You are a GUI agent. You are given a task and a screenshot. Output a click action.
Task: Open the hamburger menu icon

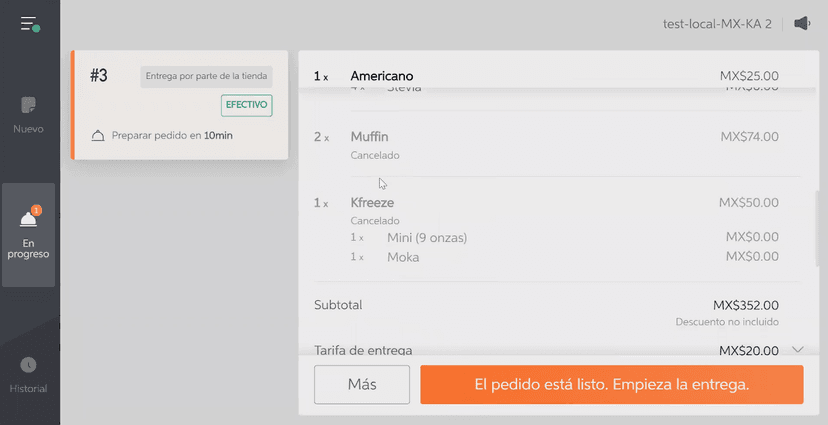point(29,24)
